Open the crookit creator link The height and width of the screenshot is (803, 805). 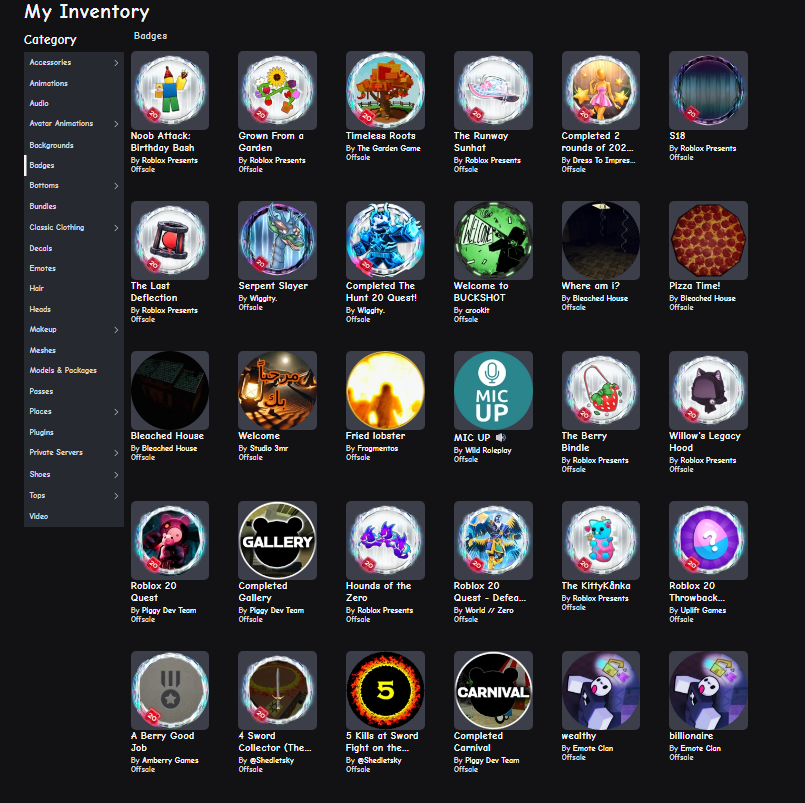pos(477,311)
